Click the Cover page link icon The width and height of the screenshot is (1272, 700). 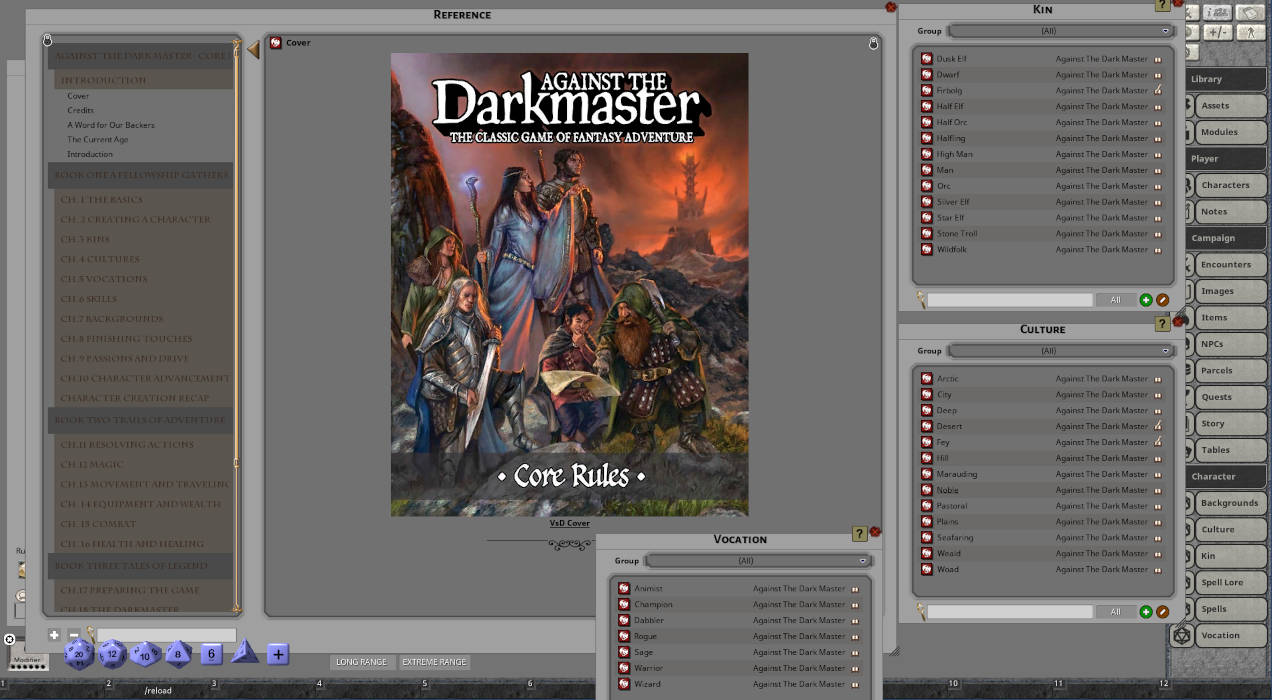click(276, 43)
